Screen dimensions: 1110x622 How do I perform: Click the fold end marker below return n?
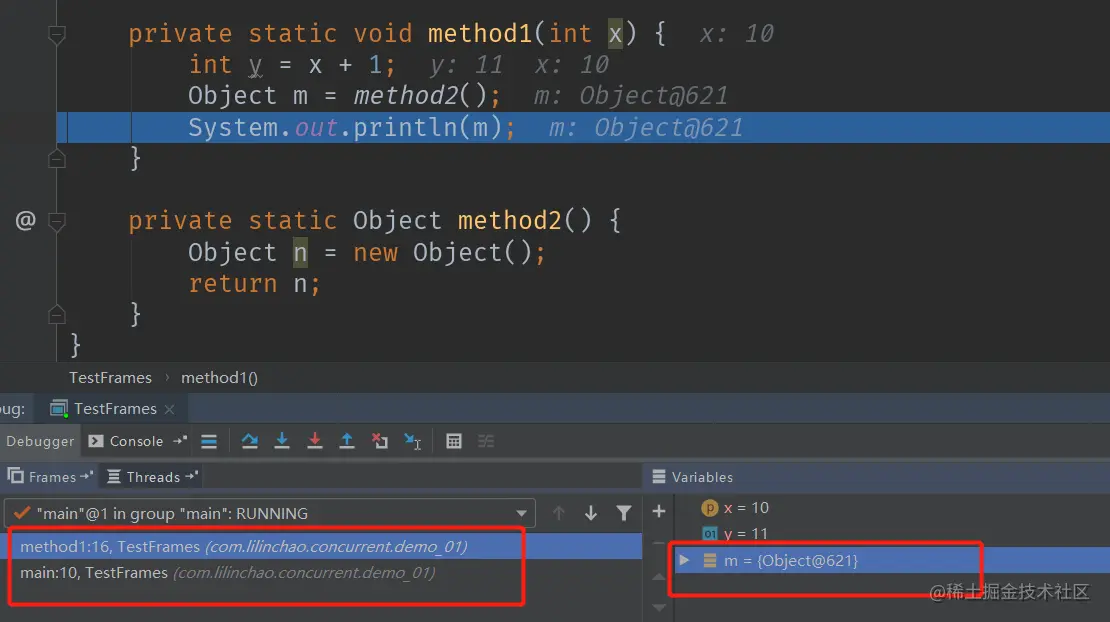(x=57, y=315)
